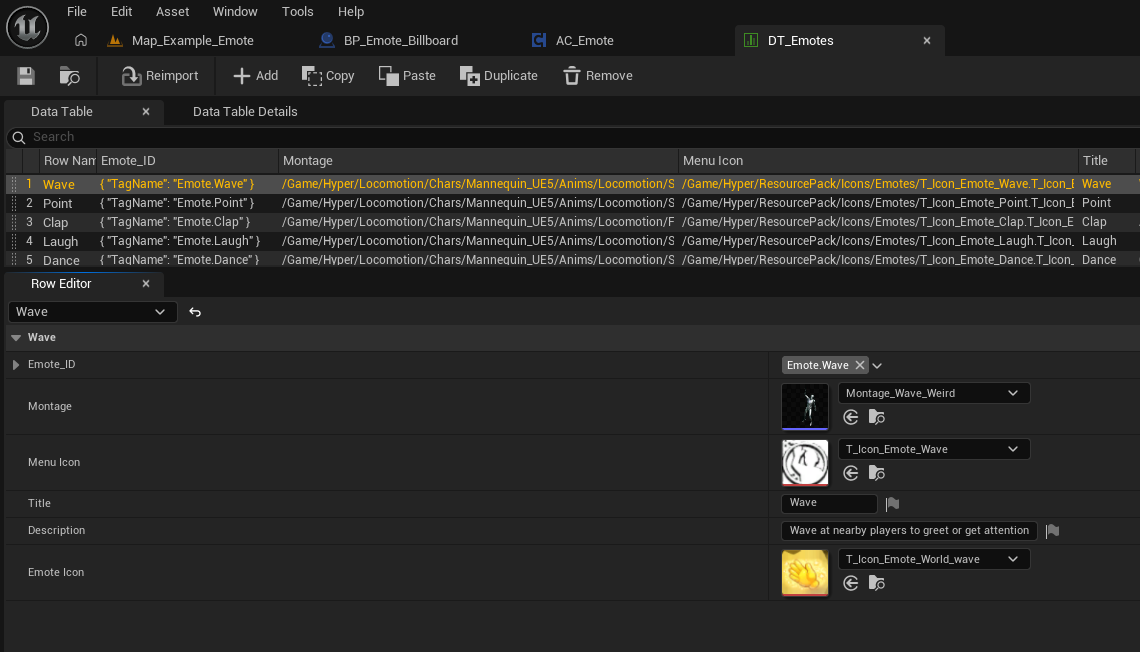Screen dimensions: 1140x652
Task: Open the Wave row selector dropdown
Action: (x=92, y=312)
